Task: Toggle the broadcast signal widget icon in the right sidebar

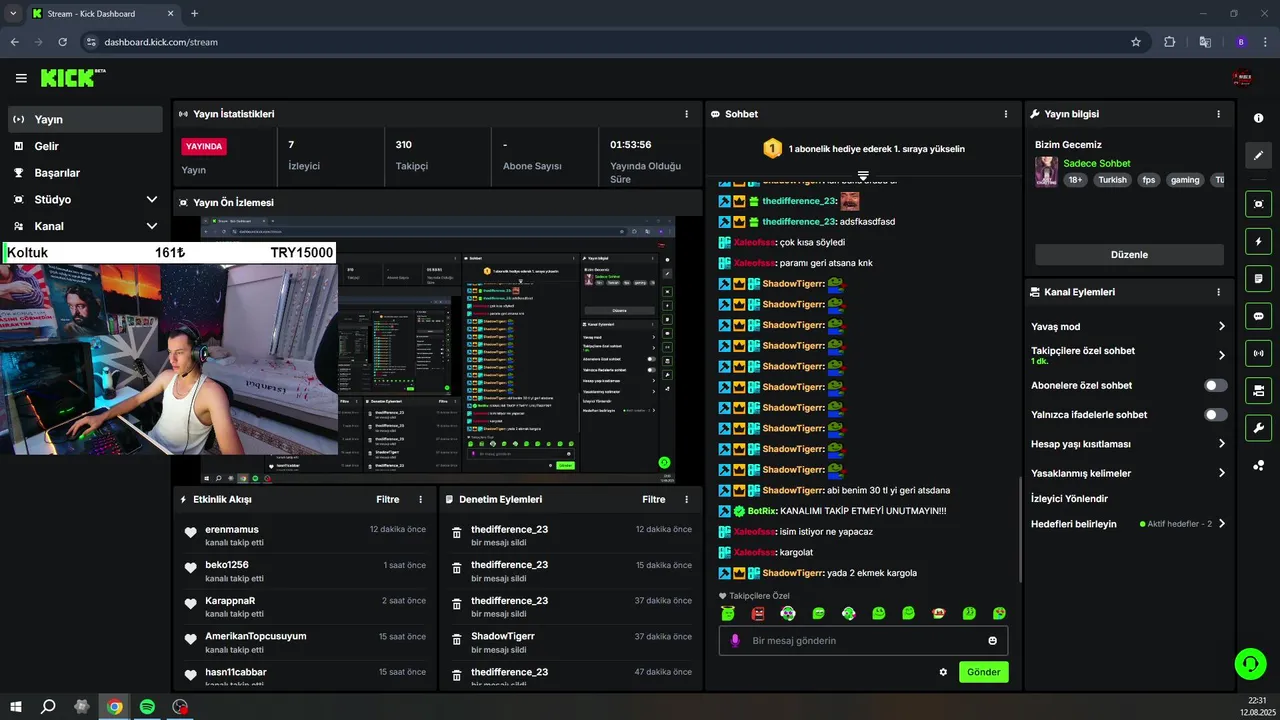Action: (x=1258, y=353)
